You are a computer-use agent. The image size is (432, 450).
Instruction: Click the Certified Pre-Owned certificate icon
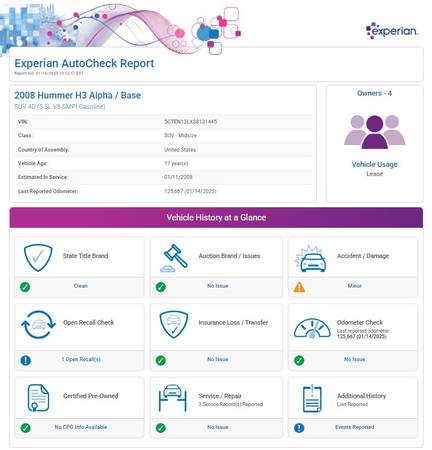38,398
